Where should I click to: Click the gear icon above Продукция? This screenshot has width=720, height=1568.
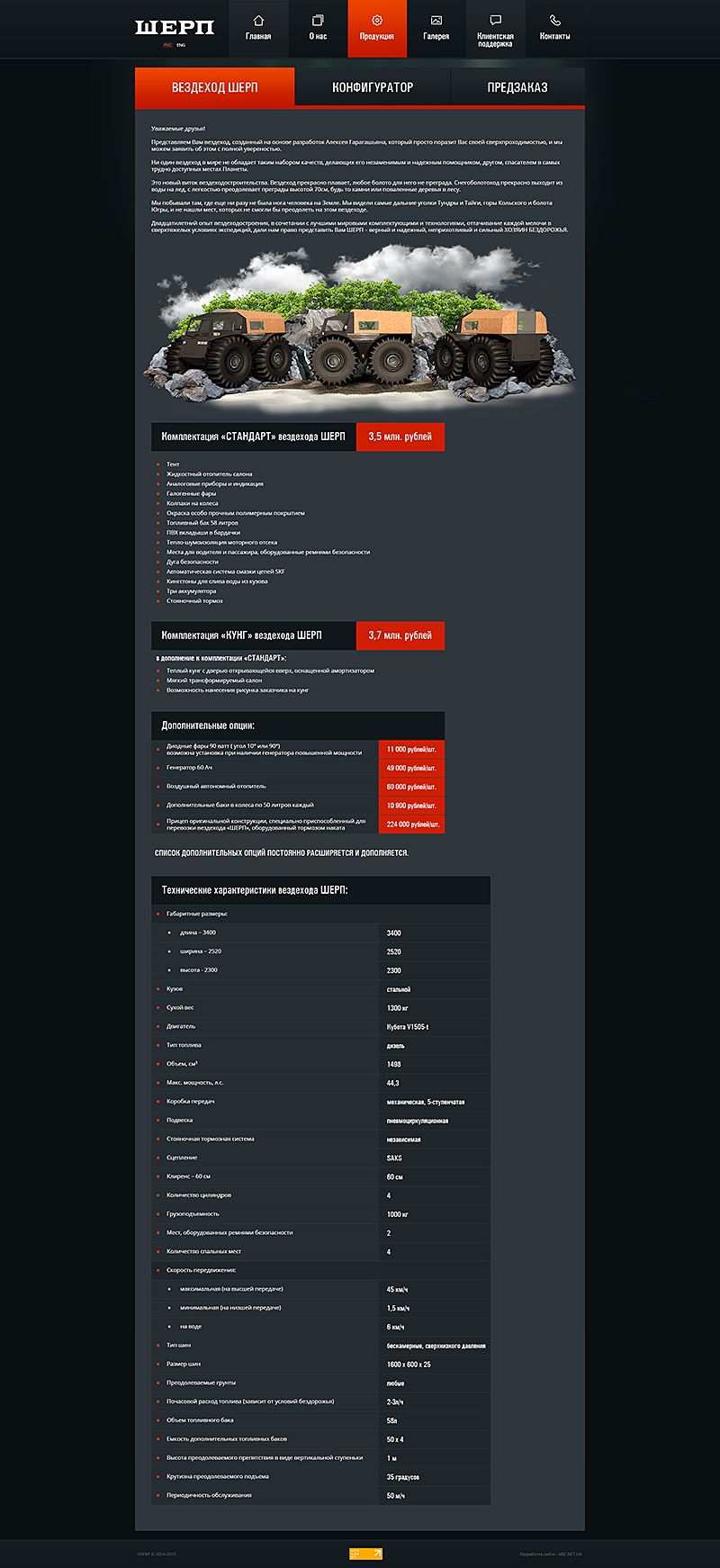point(377,20)
